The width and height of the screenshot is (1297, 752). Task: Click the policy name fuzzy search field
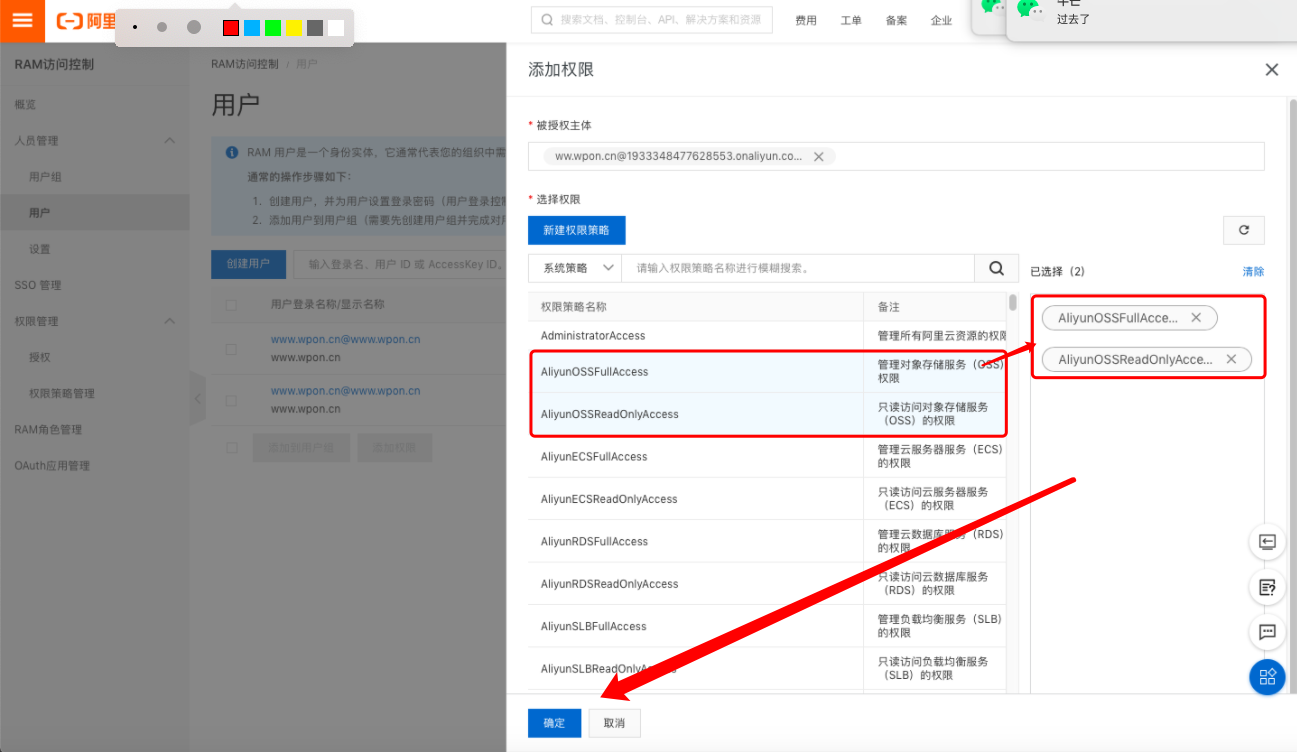(798, 268)
